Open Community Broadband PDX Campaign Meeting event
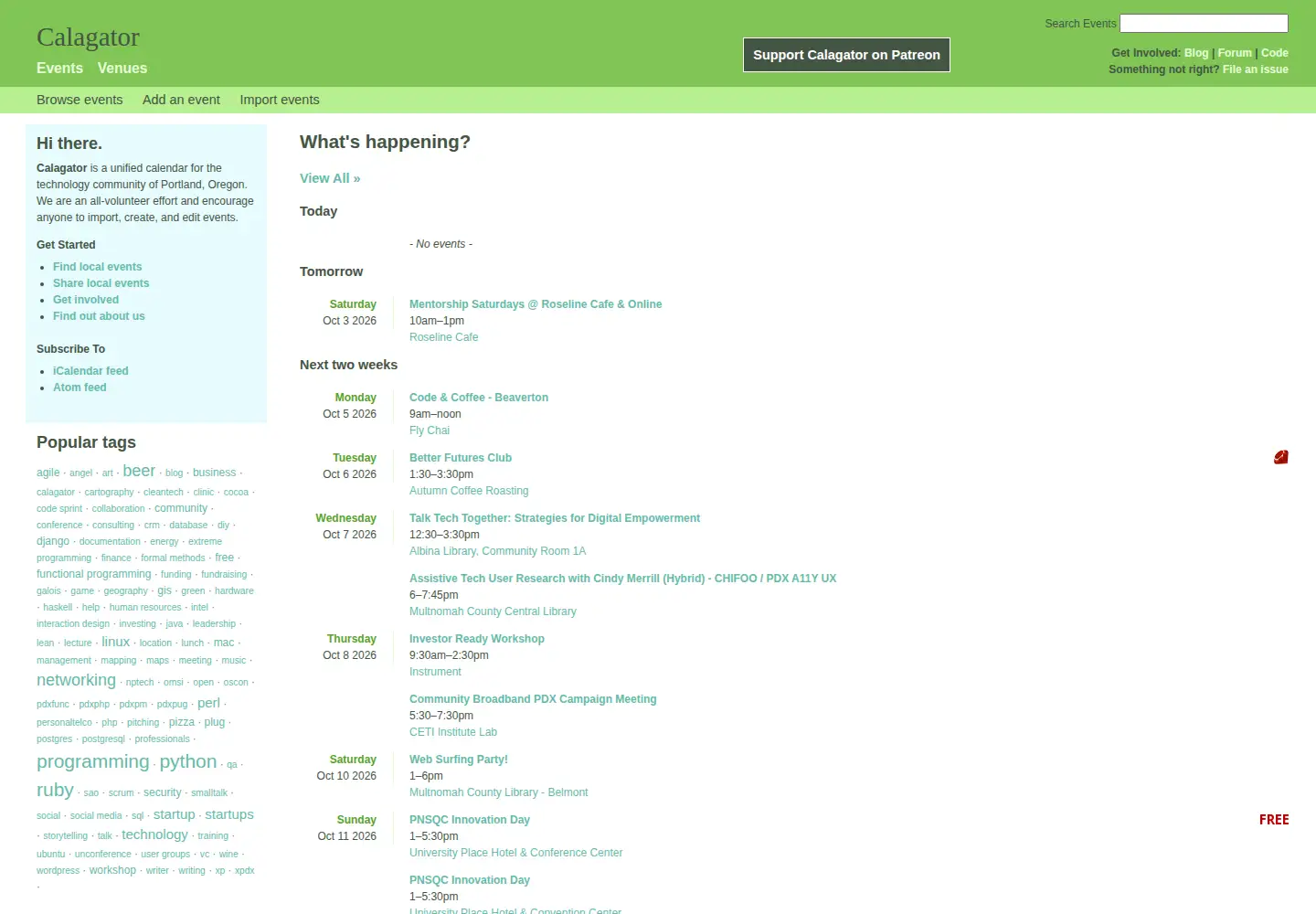The width and height of the screenshot is (1316, 914). pyautogui.click(x=533, y=699)
